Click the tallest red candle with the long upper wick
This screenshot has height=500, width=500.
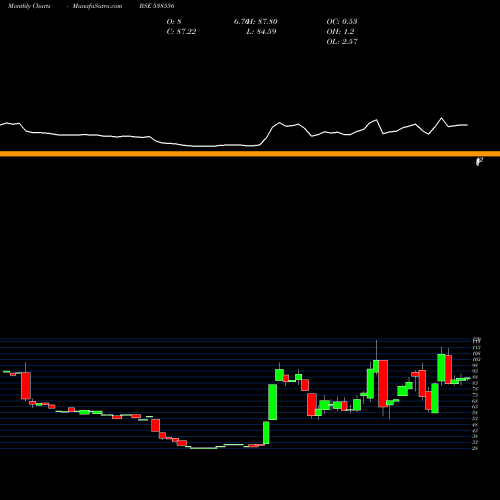pos(383,383)
